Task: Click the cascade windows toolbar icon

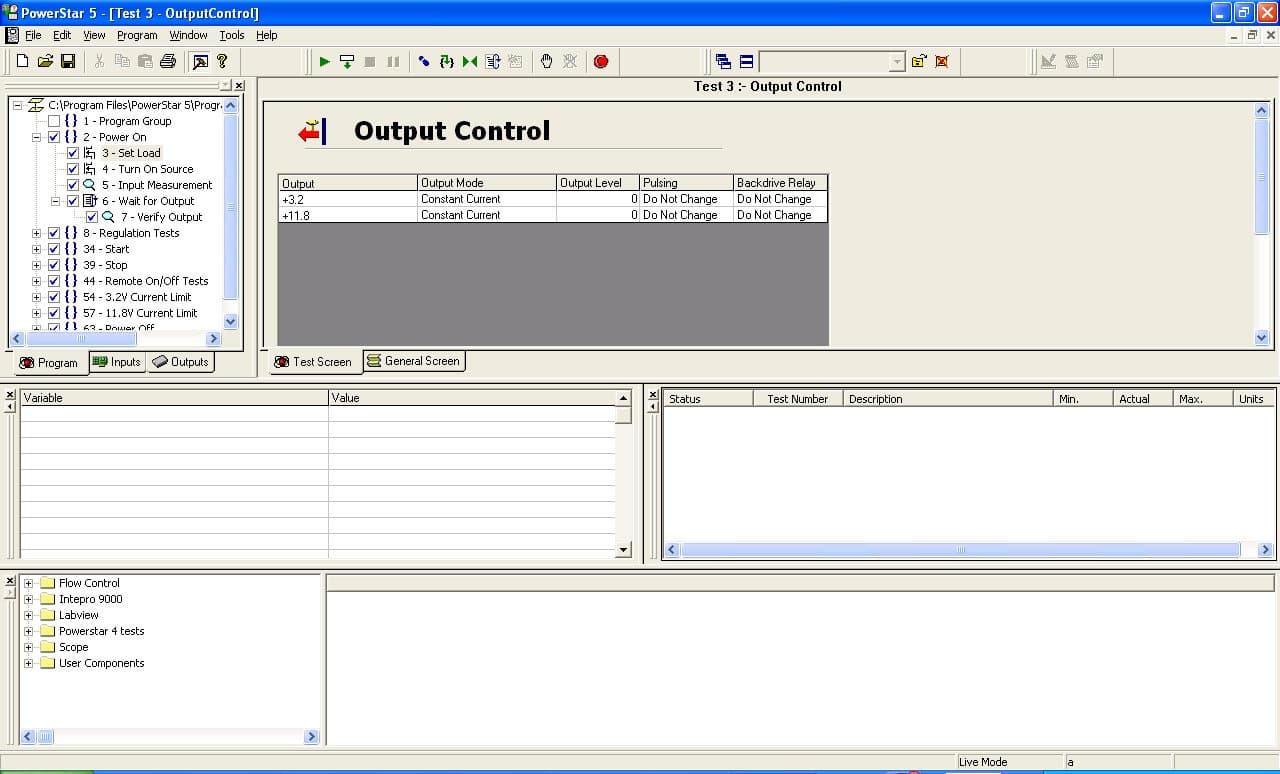Action: tap(724, 61)
